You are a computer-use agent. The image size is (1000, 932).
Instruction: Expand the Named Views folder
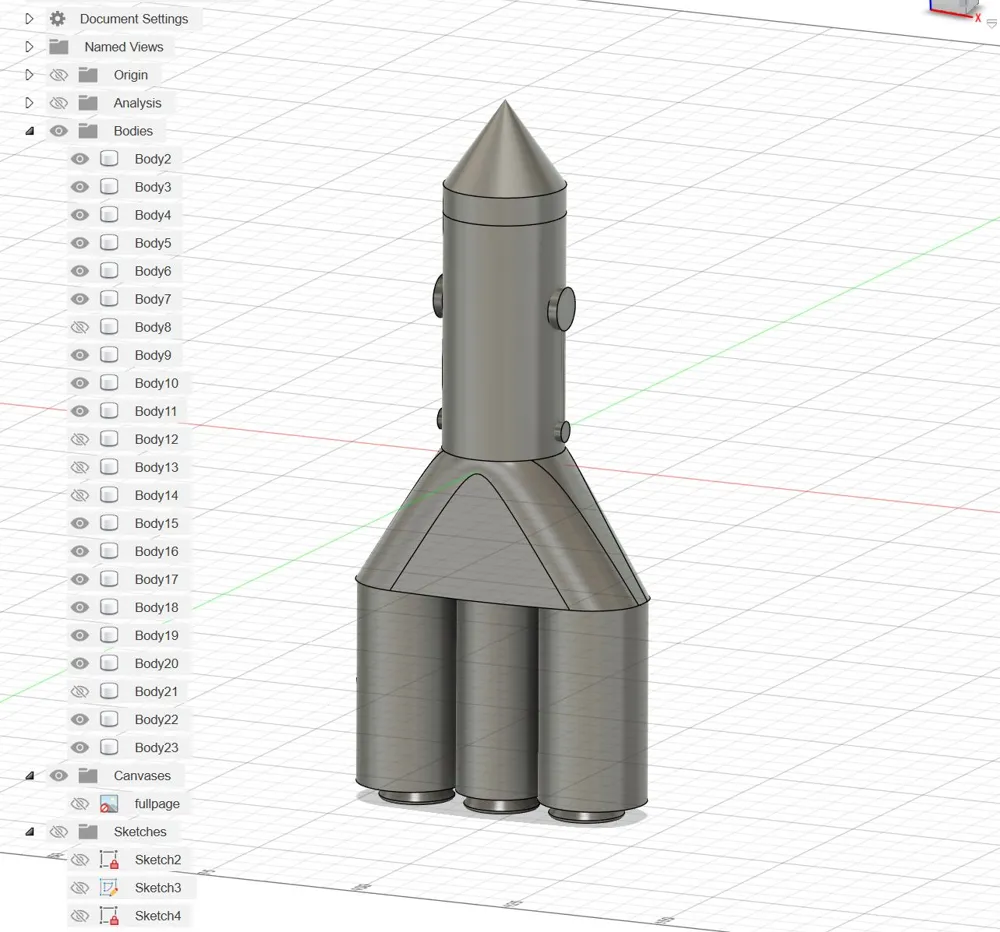pyautogui.click(x=29, y=46)
